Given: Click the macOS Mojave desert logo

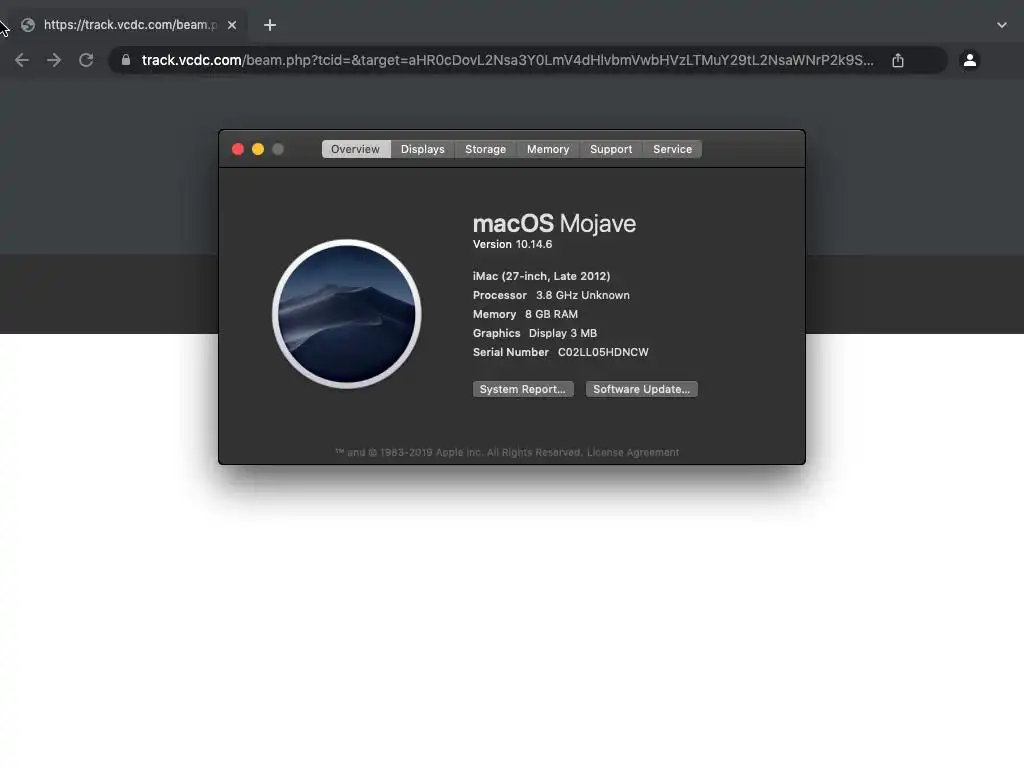Looking at the screenshot, I should click(347, 314).
